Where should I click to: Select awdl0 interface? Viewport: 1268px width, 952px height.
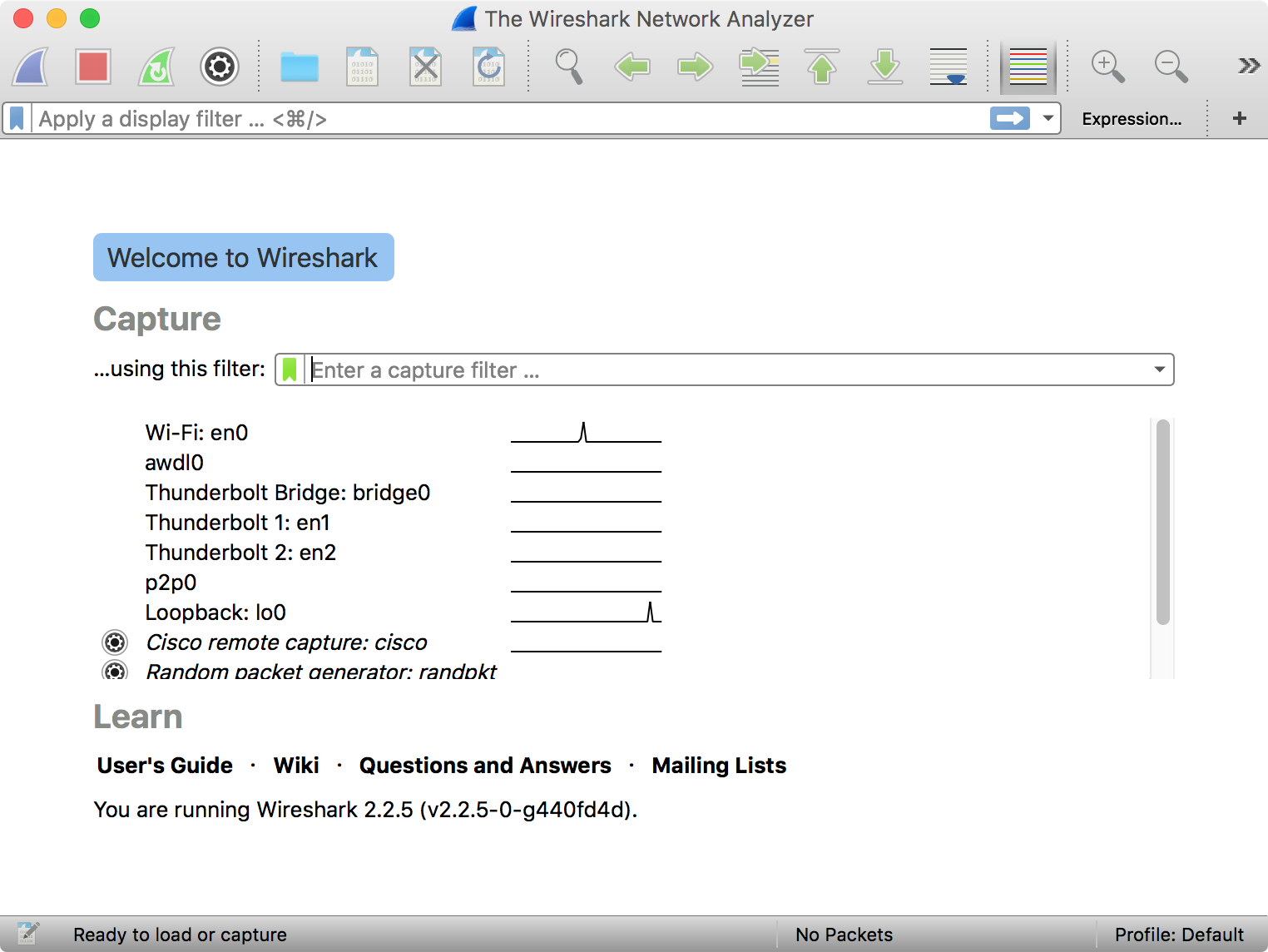point(174,463)
